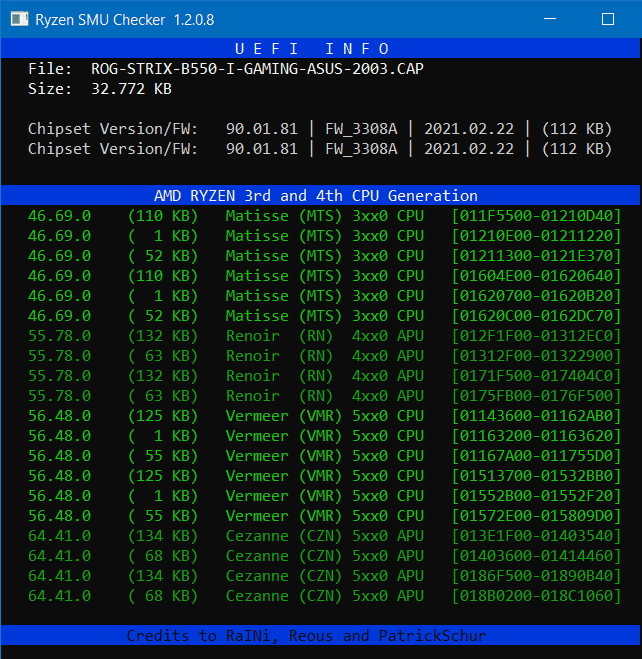This screenshot has width=642, height=659.
Task: Click address range [01513700-01532BB0]
Action: (x=537, y=476)
